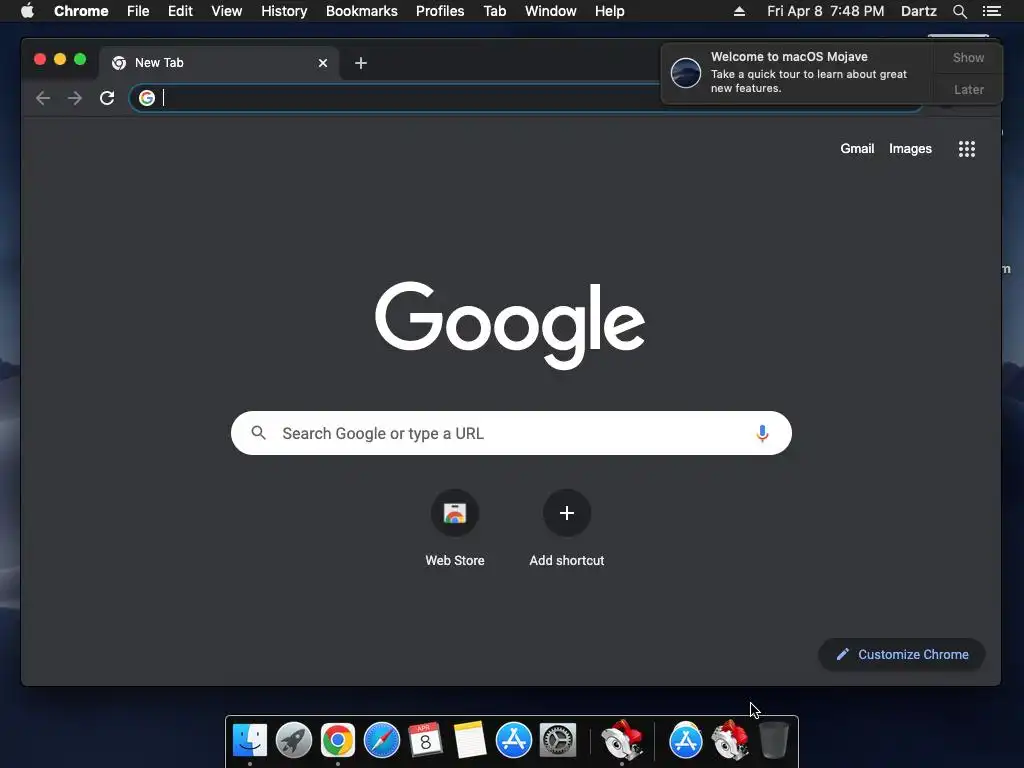This screenshot has width=1024, height=768.
Task: Open the Window menu
Action: pos(551,11)
